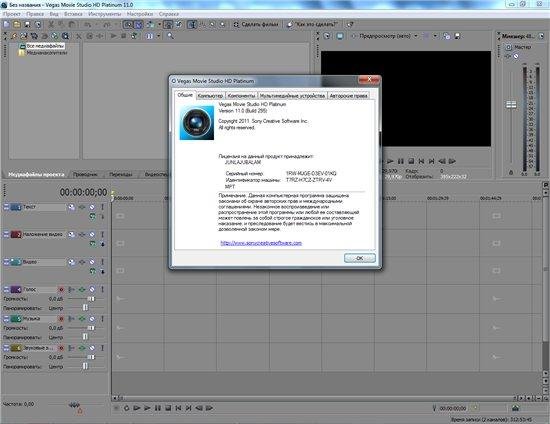This screenshot has height=424, width=550.
Task: Open Track FX on the Голос track
Action: pos(82,289)
